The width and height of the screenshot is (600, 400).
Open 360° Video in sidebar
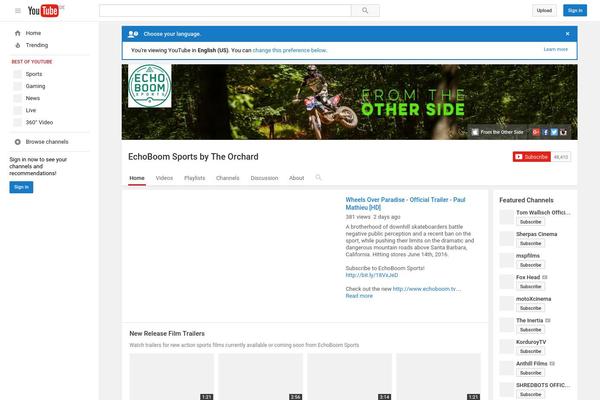[x=39, y=122]
